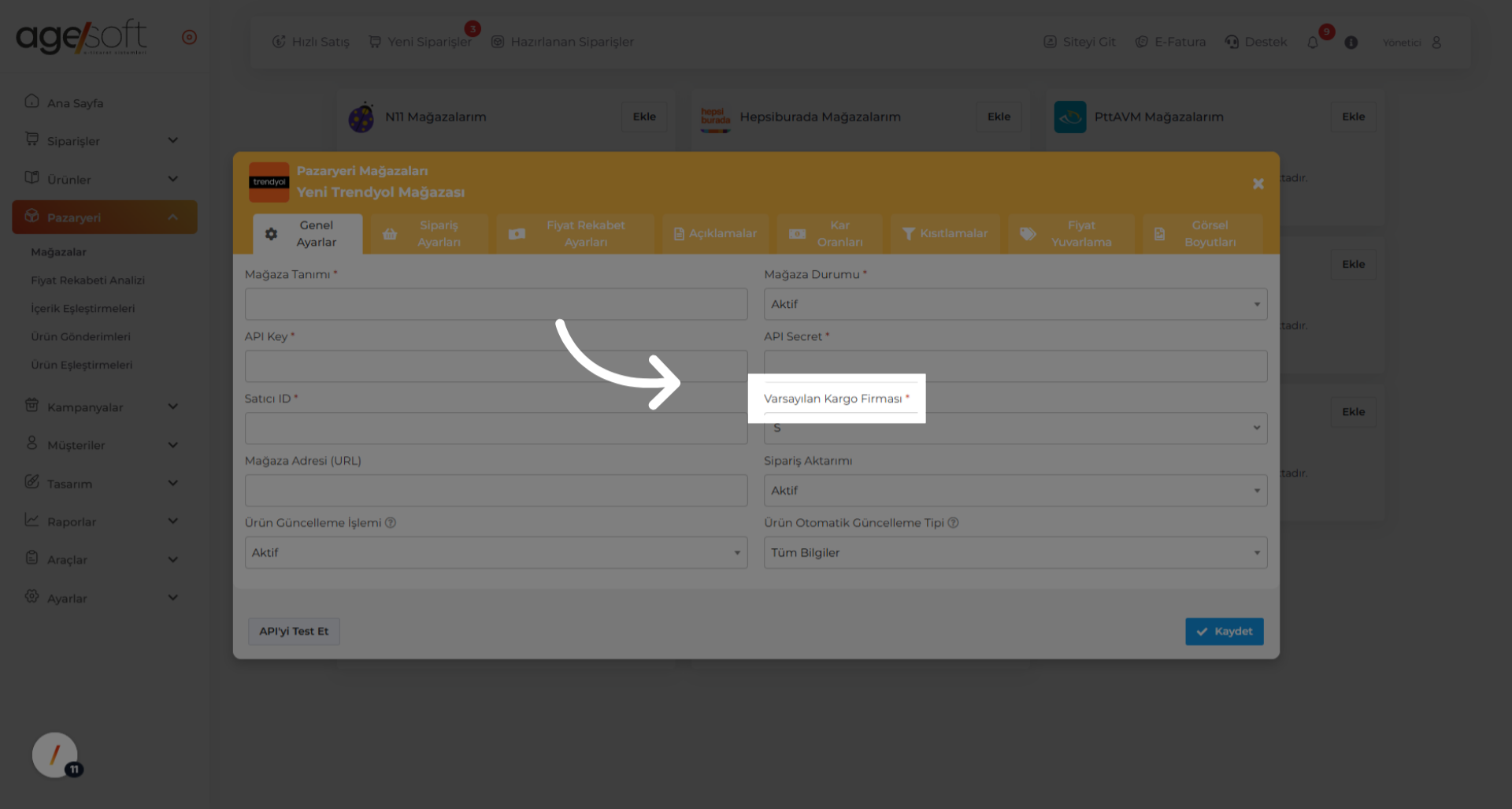
Task: Expand Raporlar sidebar menu
Action: [104, 521]
